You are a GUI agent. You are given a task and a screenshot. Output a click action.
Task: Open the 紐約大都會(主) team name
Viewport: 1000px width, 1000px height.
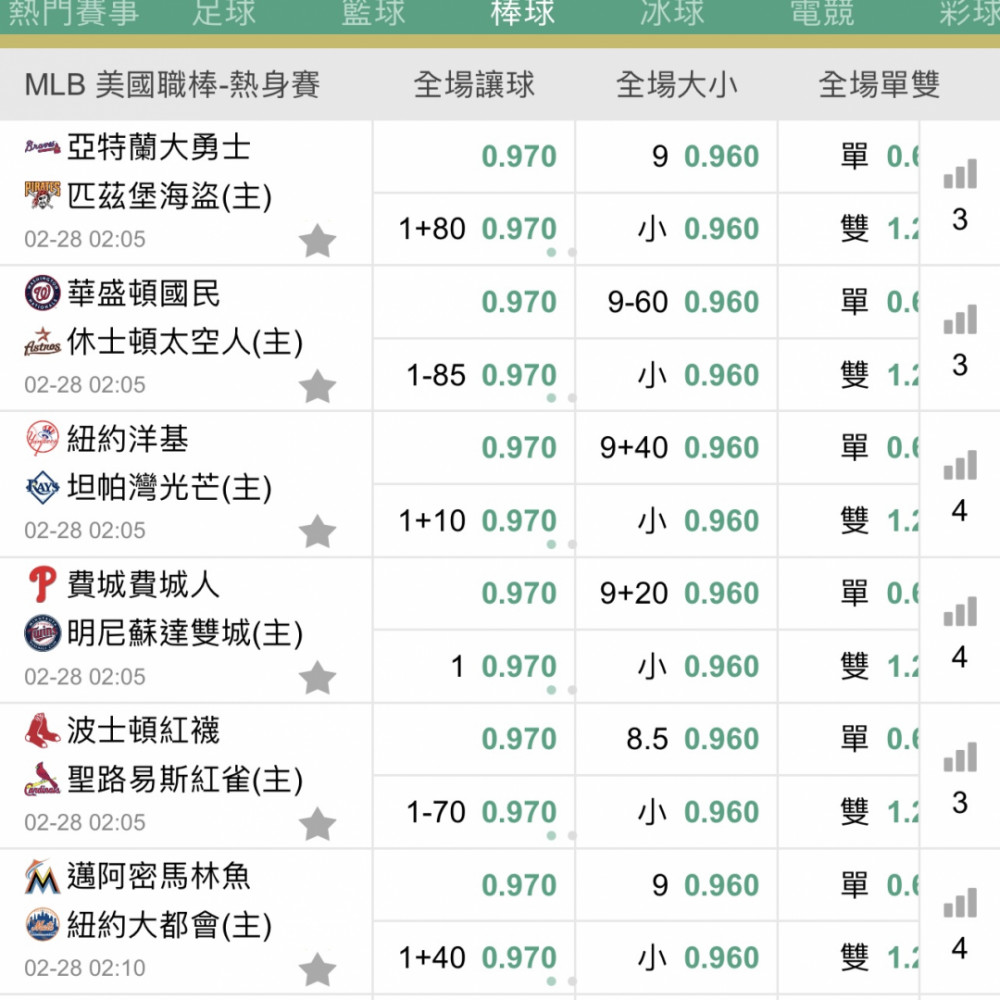[170, 925]
